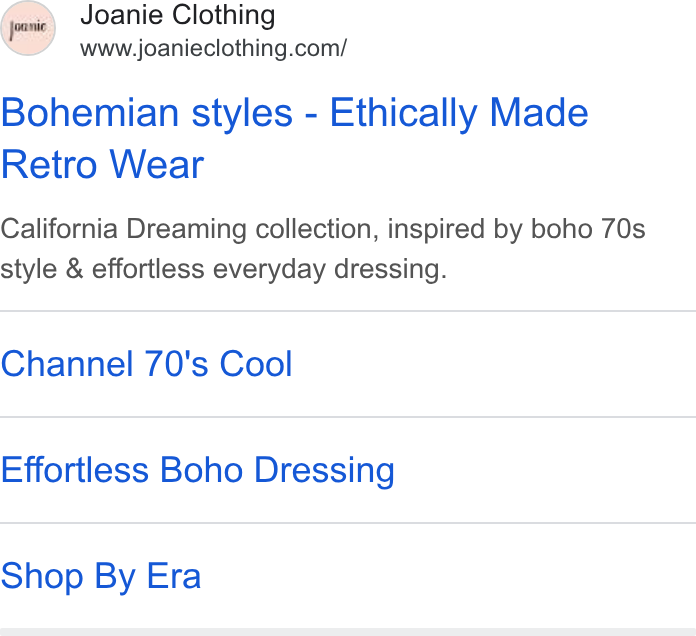Click the 'Boho' word in second sitelink

[202, 470]
